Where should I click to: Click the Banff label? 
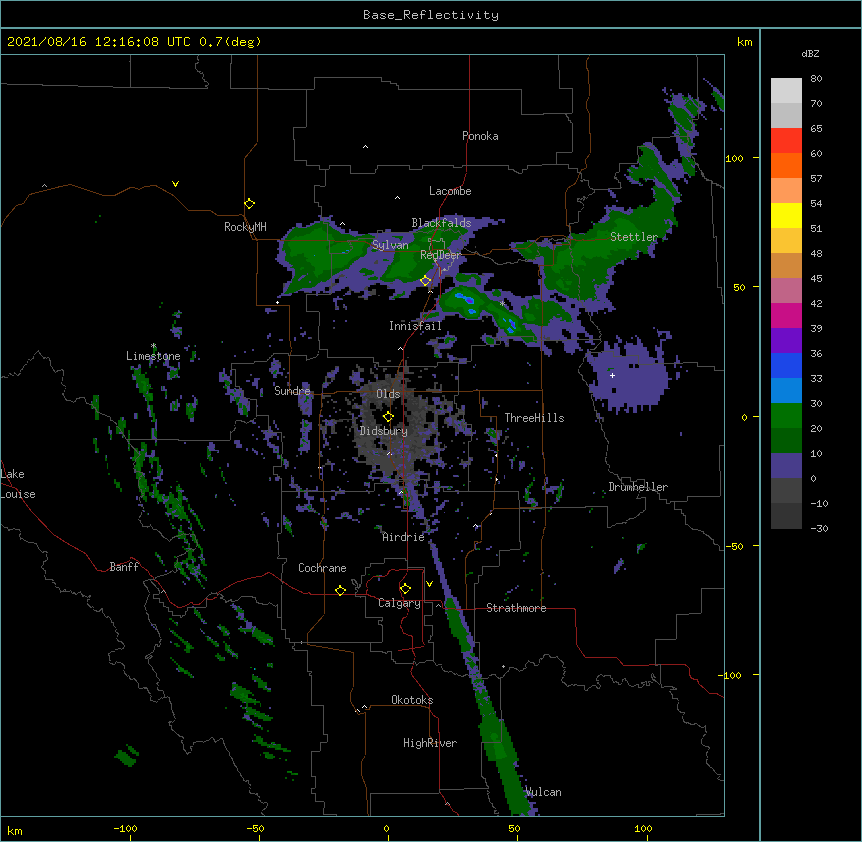(x=124, y=567)
